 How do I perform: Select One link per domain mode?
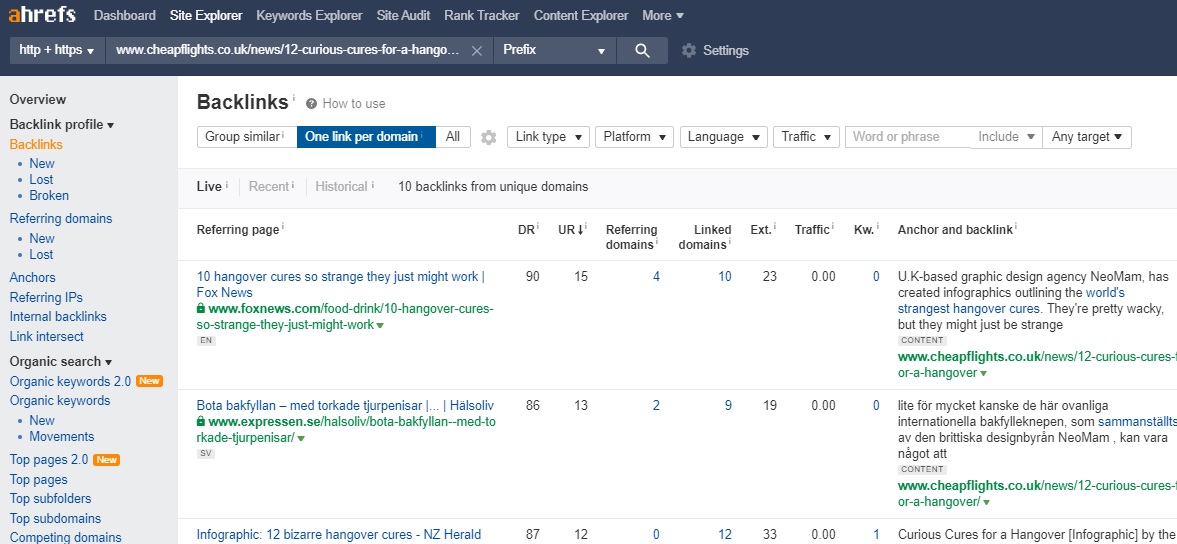click(x=366, y=137)
